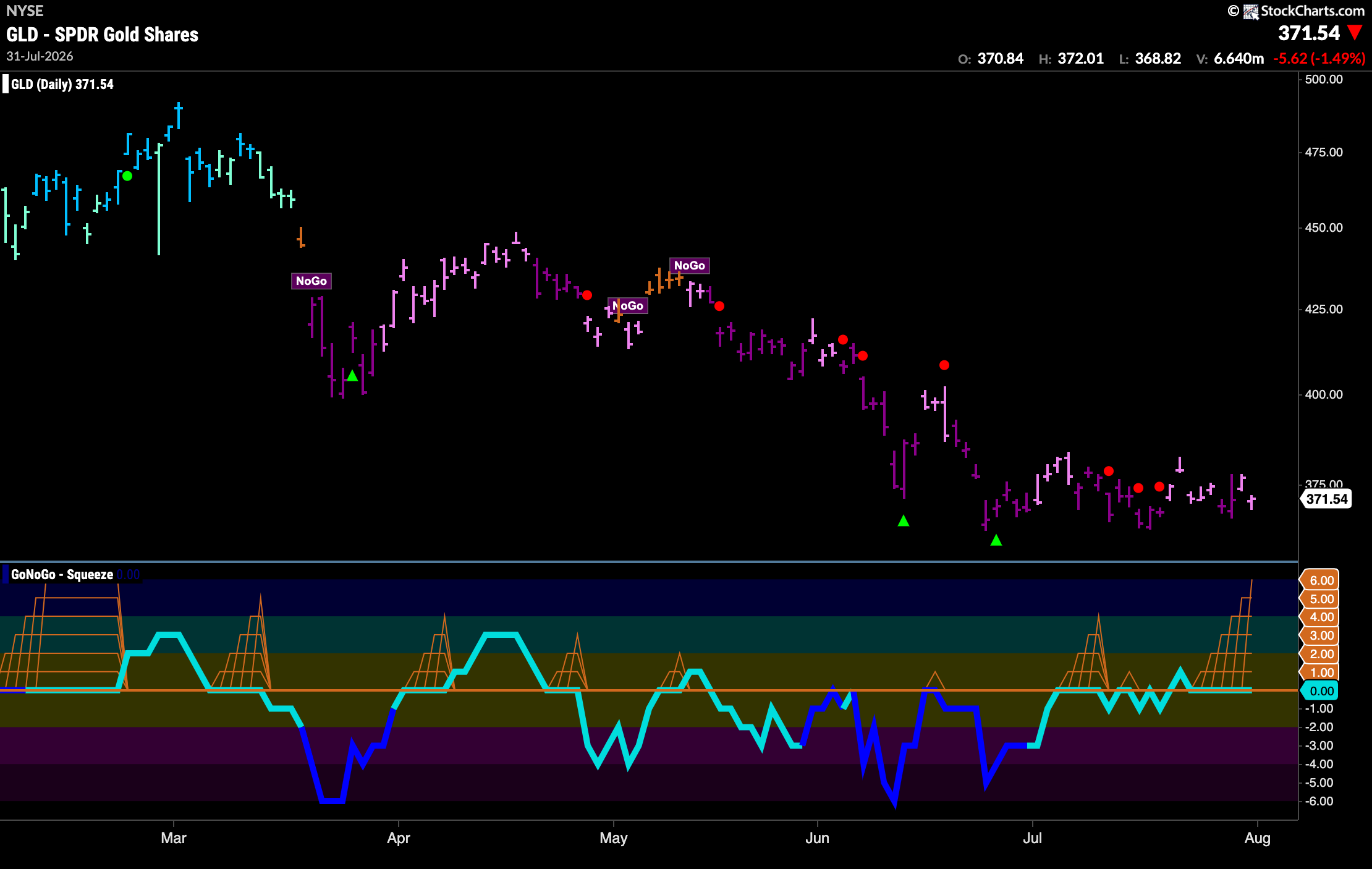Screen dimensions: 1372x869
Task: Click the May label on time axis
Action: pos(614,838)
